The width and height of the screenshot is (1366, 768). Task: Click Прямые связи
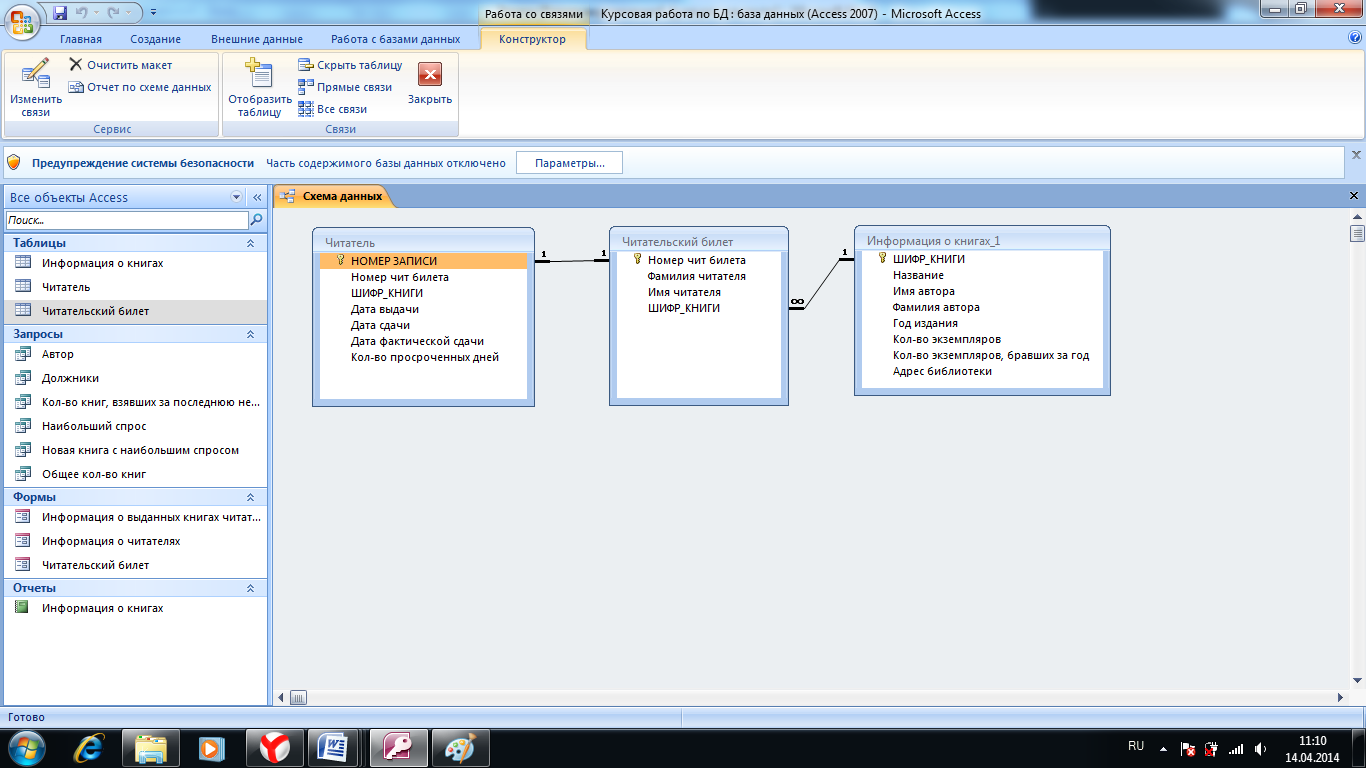coord(345,87)
